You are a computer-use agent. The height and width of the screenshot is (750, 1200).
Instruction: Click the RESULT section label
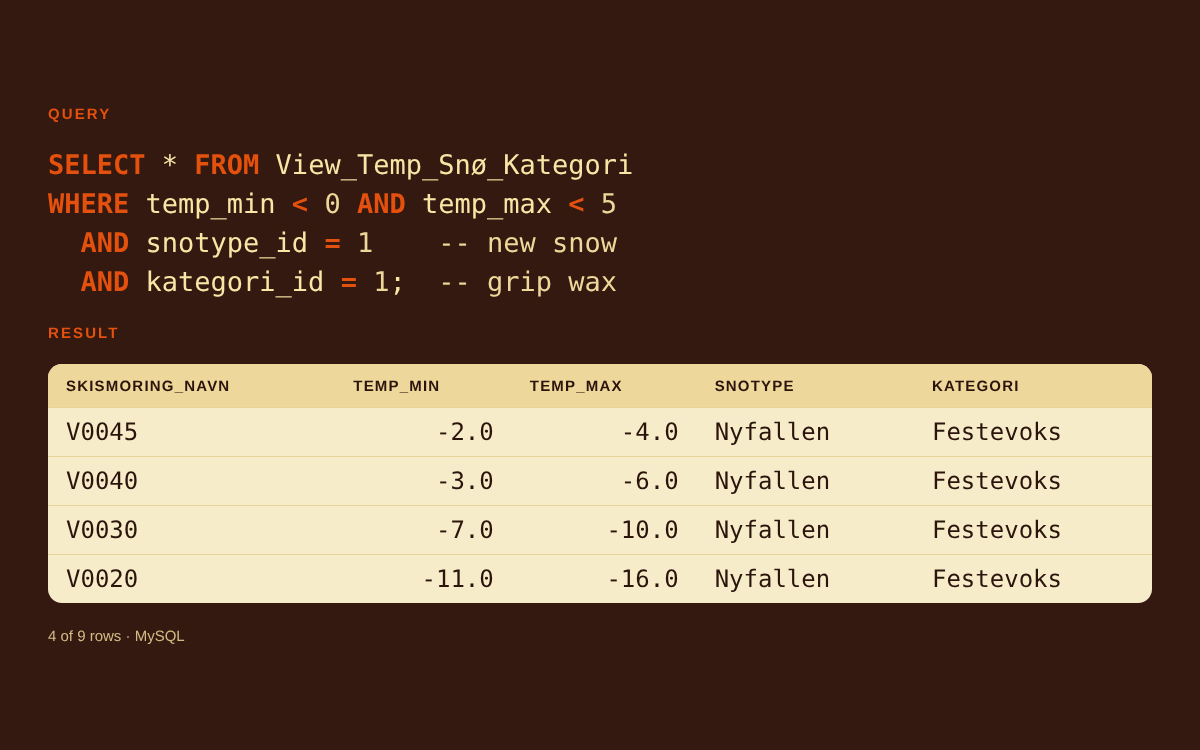(x=83, y=333)
